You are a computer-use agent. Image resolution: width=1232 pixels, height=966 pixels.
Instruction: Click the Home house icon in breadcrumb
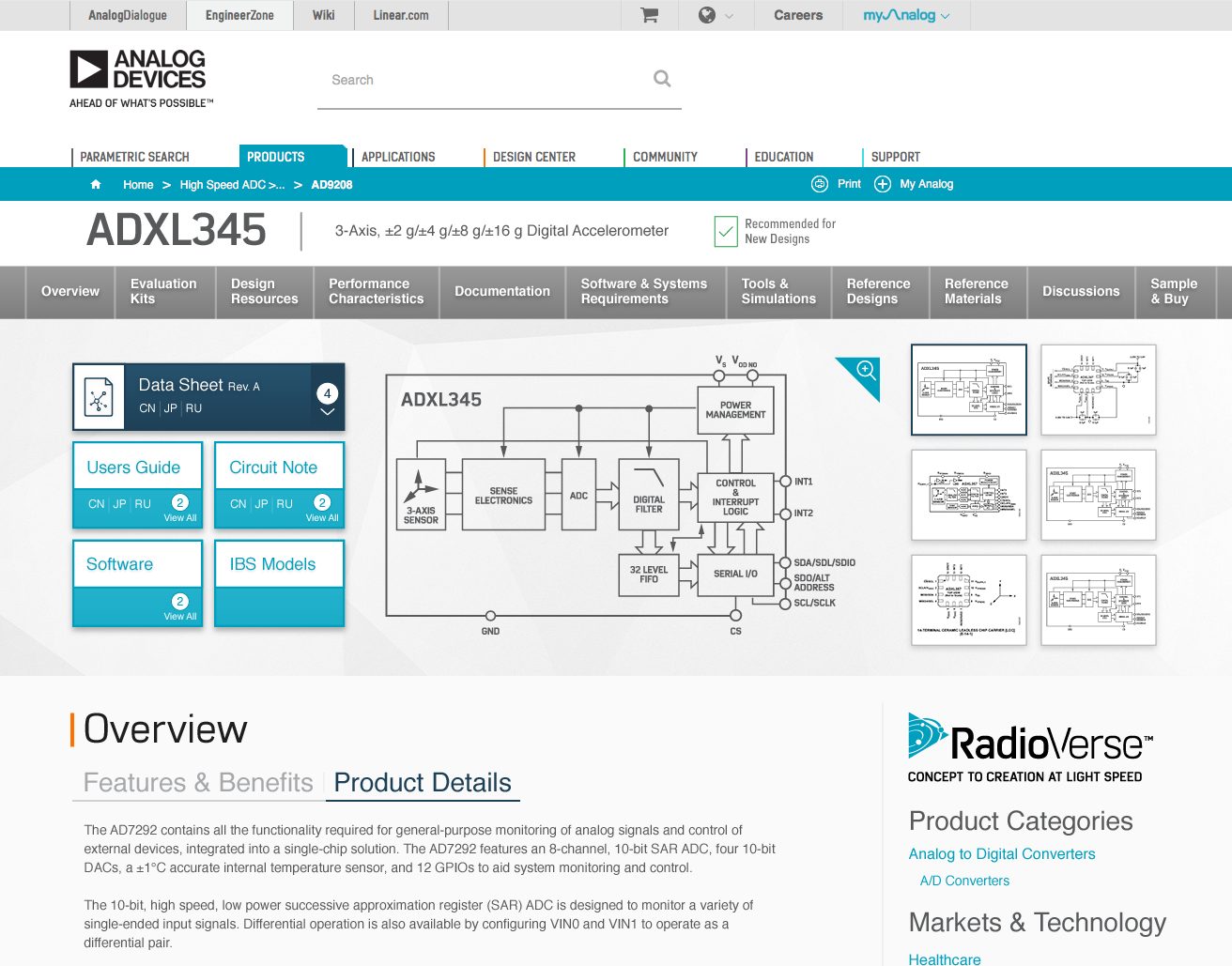[x=96, y=184]
